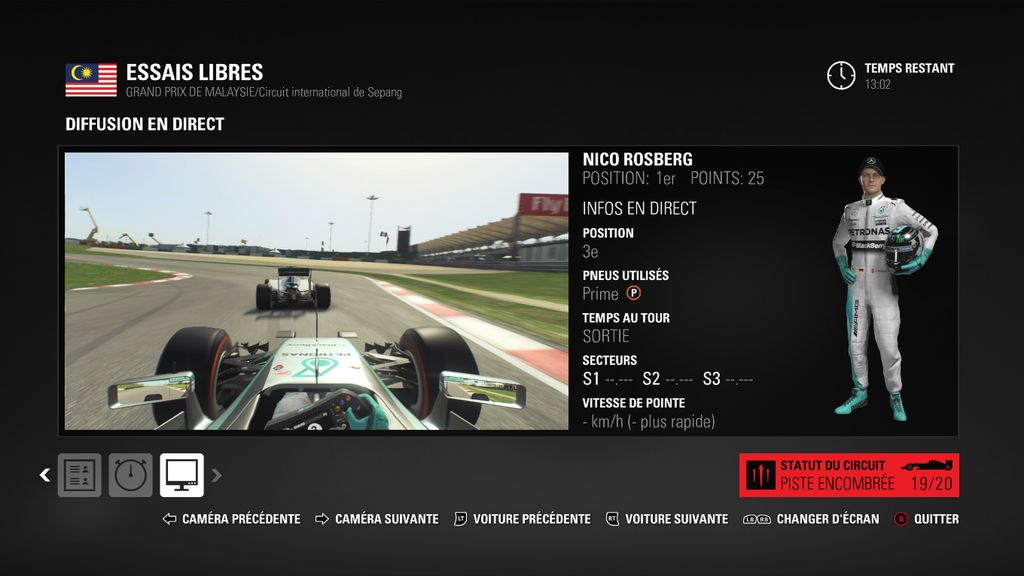This screenshot has height=576, width=1024.
Task: Click the remaining time value 13:02
Action: (x=878, y=84)
